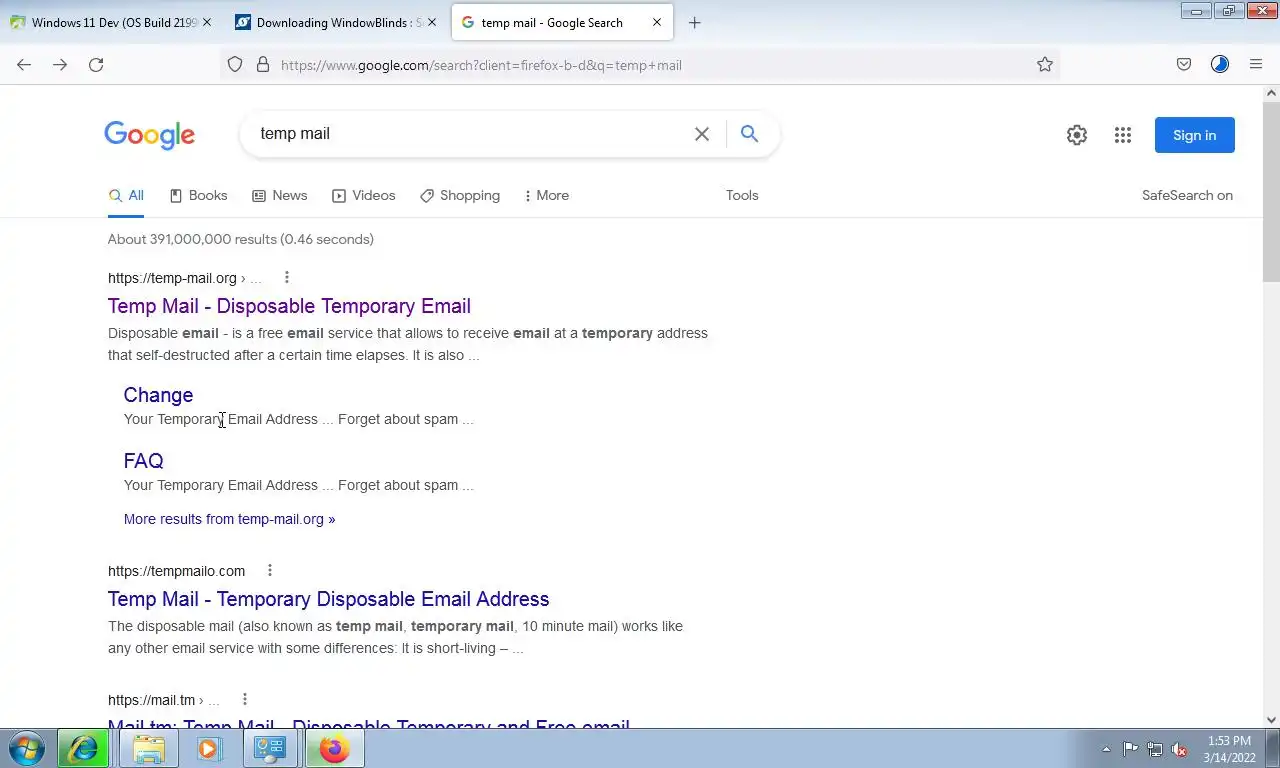The width and height of the screenshot is (1280, 768).
Task: Go forward using the browser forward arrow
Action: [60, 65]
